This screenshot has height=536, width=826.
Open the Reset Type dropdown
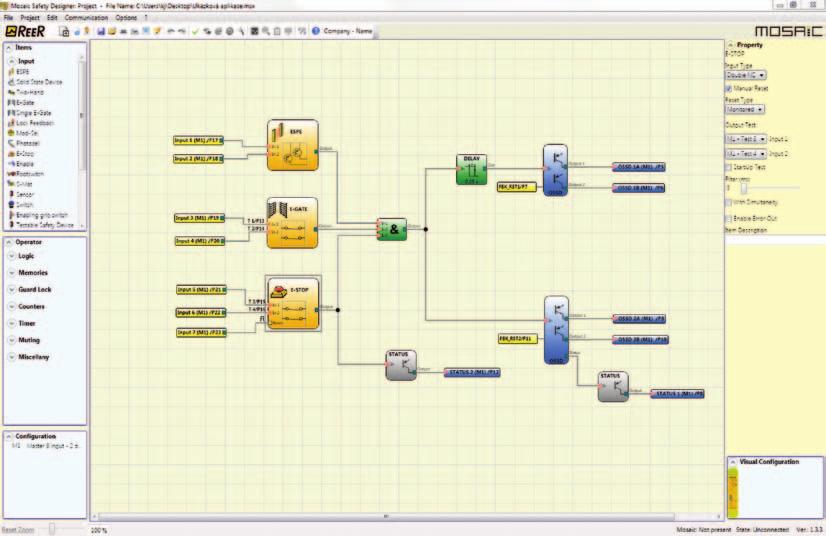pos(744,110)
